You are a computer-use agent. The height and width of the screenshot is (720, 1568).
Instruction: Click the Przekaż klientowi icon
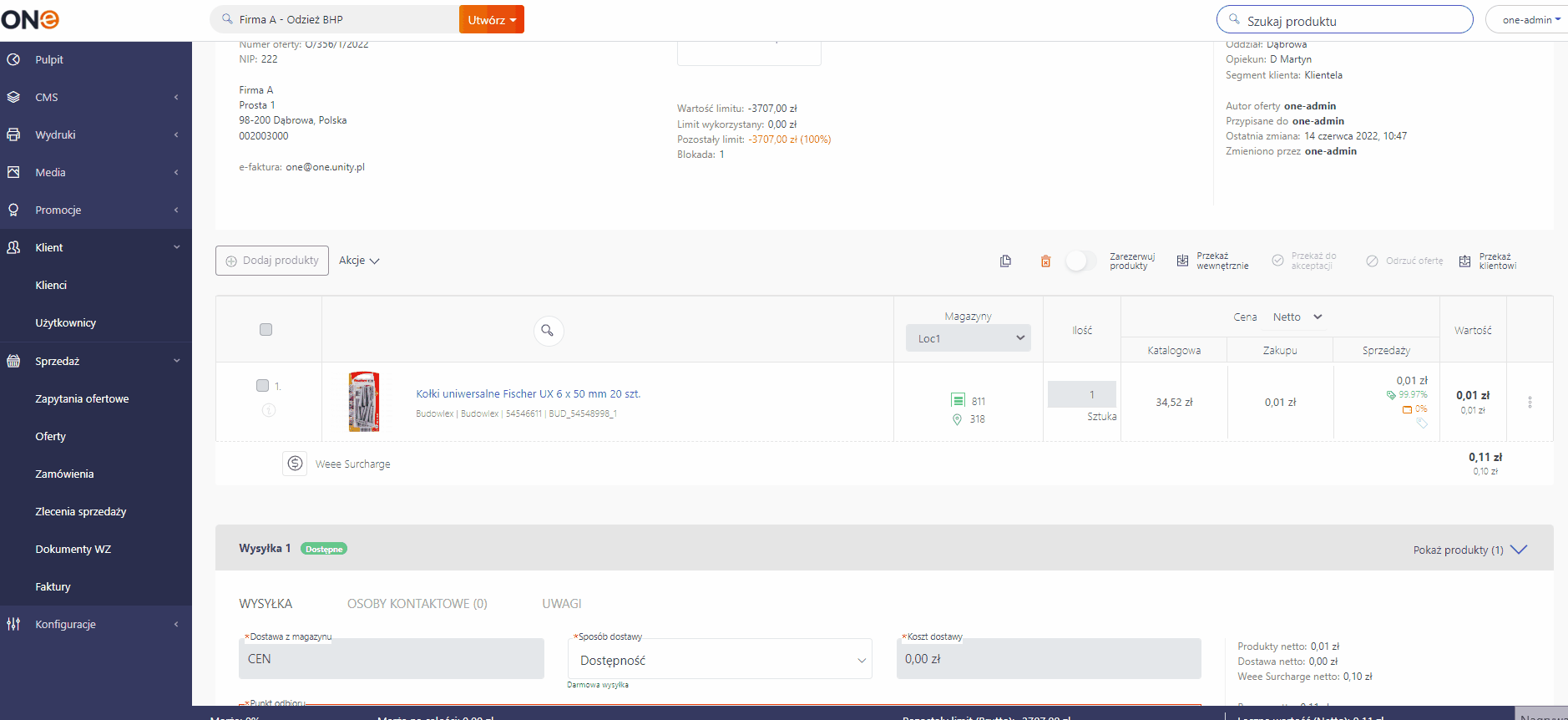tap(1464, 261)
